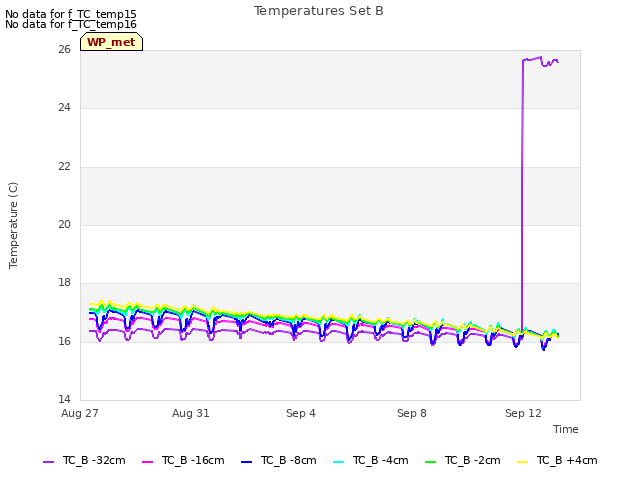Viewport: 640px width, 480px height.
Task: Click the 22 y-axis tick label
Action: [x=64, y=167]
